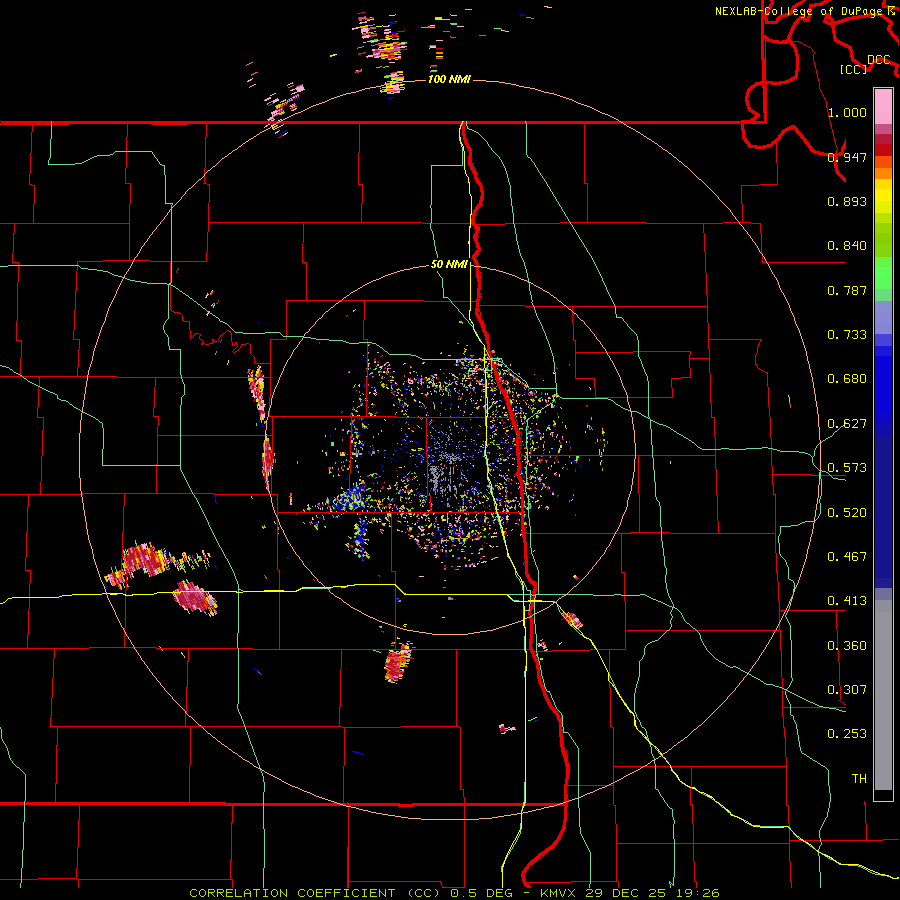Click the TH threshold label
The image size is (900, 900).
(859, 779)
